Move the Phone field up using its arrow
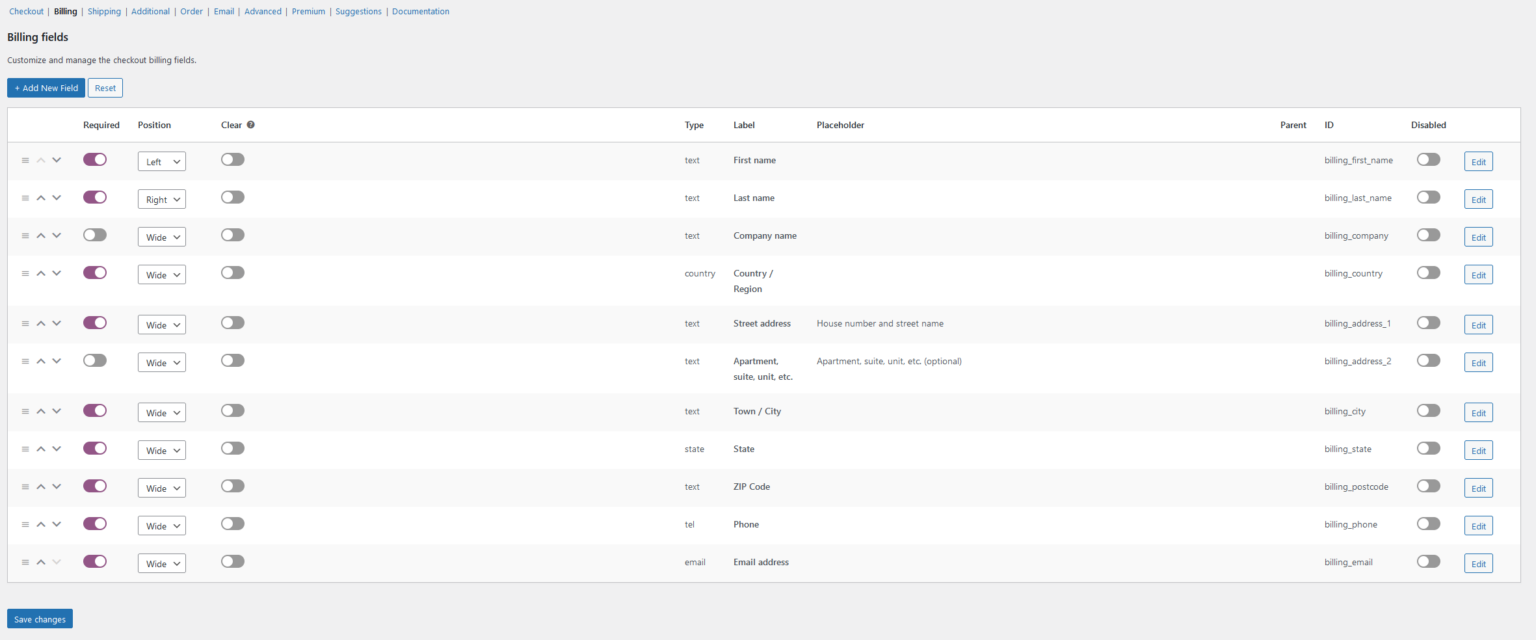 point(40,523)
